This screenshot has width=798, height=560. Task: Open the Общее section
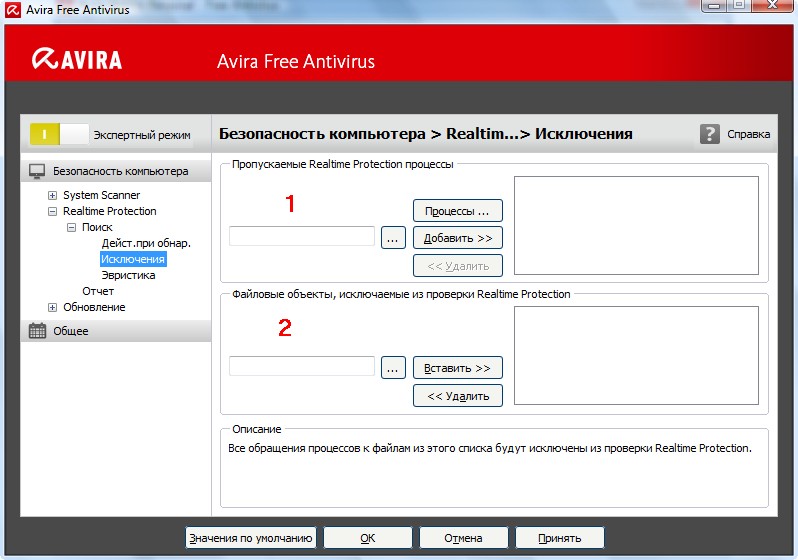pyautogui.click(x=116, y=331)
